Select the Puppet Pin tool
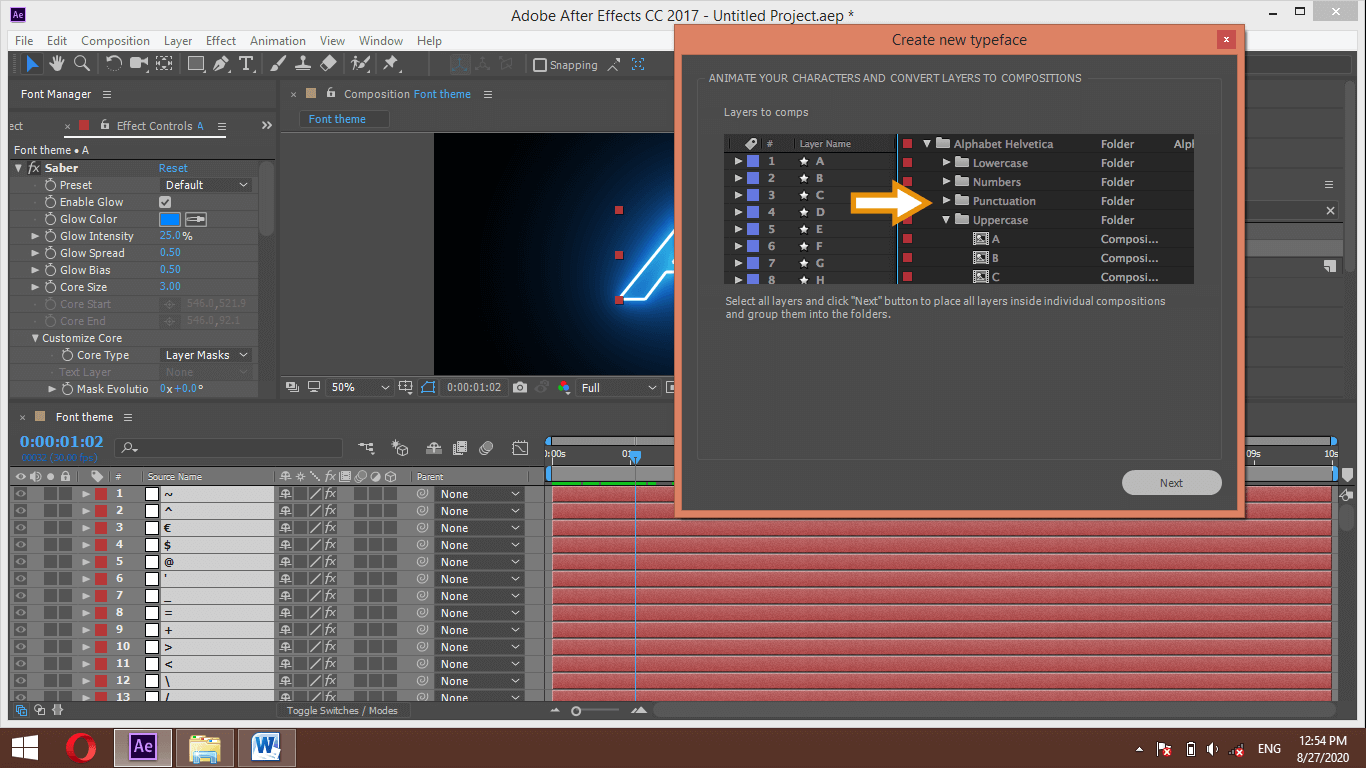Image resolution: width=1366 pixels, height=768 pixels. tap(391, 64)
